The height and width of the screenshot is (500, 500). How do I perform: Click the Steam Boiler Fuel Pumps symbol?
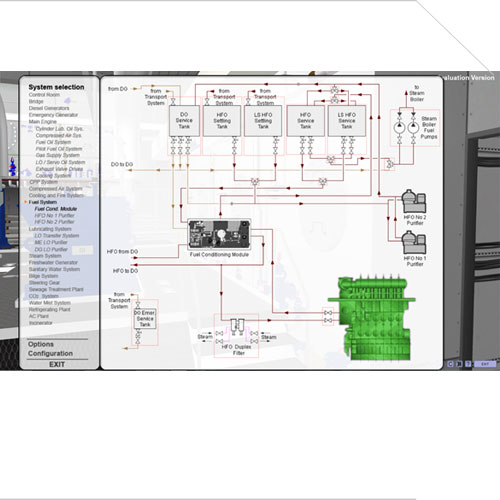tap(406, 127)
